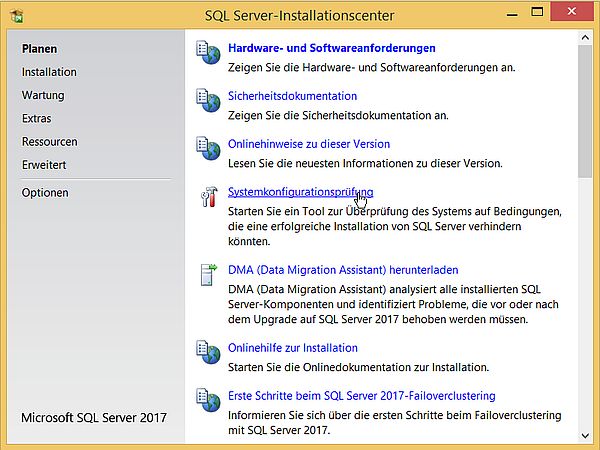600x450 pixels.
Task: Open Onlinehilfe zur Installation link
Action: (x=293, y=348)
